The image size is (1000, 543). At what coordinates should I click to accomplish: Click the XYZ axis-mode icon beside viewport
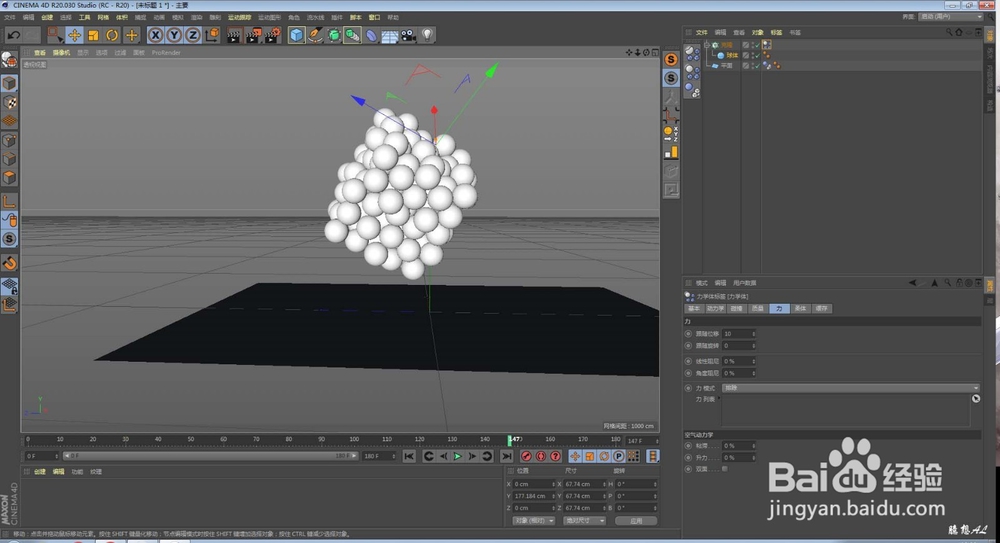[670, 133]
